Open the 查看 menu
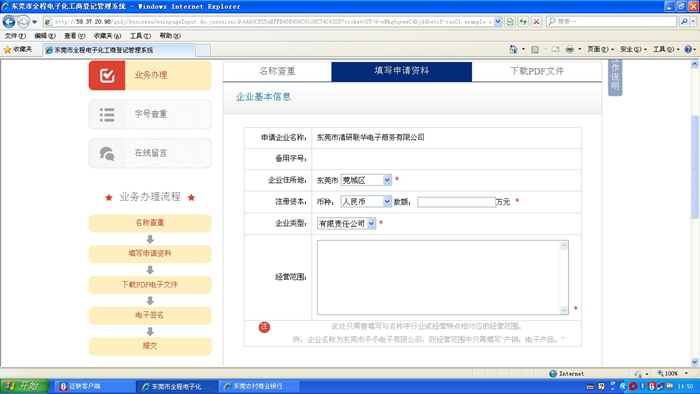This screenshot has height=394, width=700. (x=75, y=36)
